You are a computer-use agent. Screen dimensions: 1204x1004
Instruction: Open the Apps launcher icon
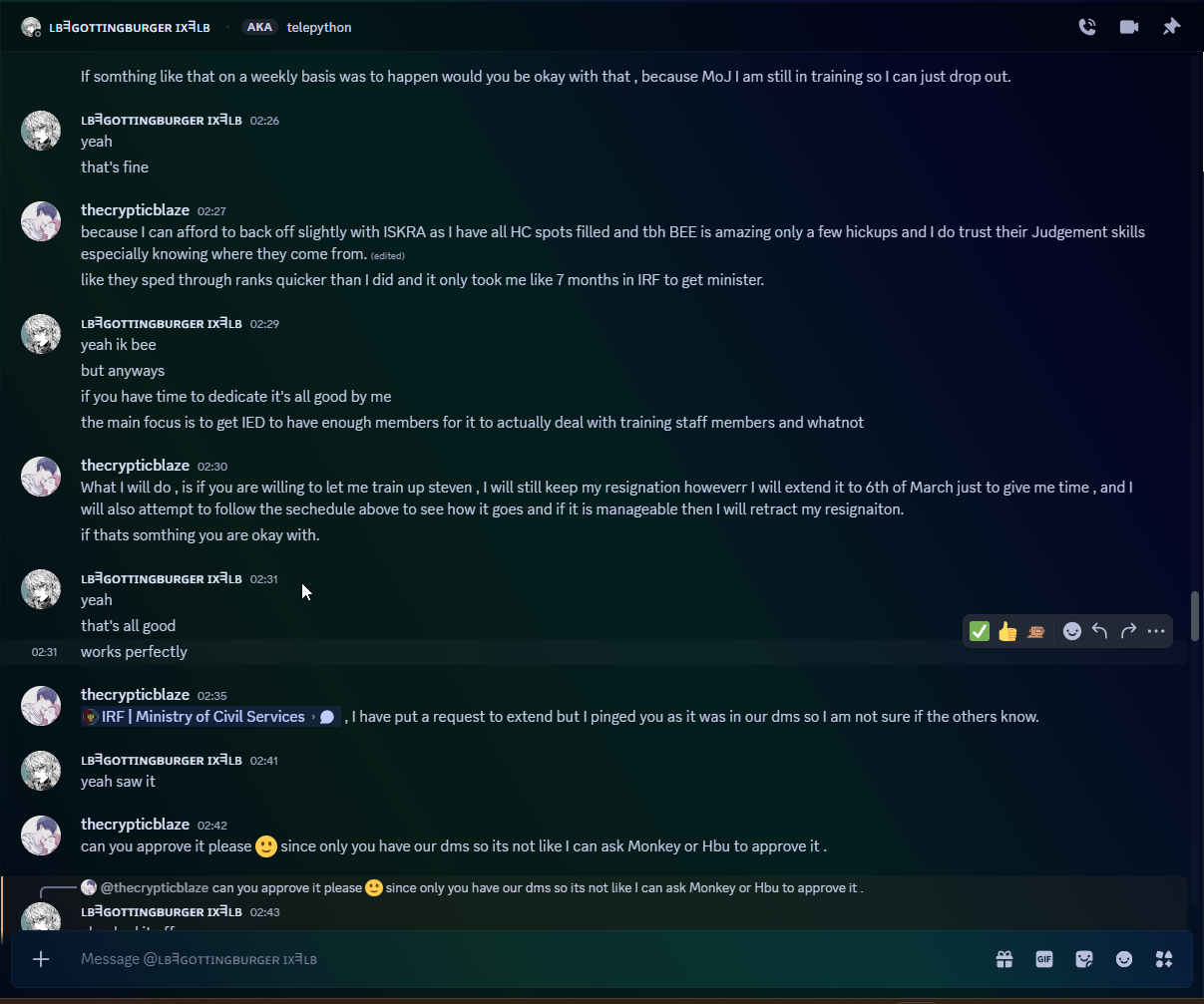coord(1164,959)
